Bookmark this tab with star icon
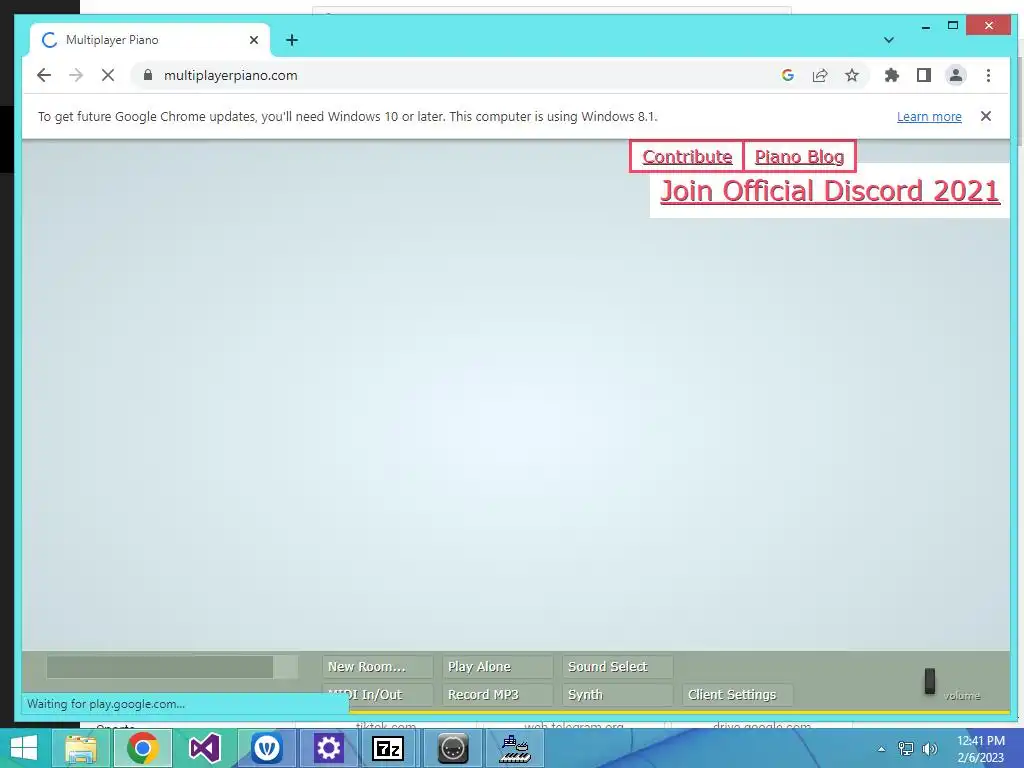Screen dimensions: 1024x768 pos(852,75)
